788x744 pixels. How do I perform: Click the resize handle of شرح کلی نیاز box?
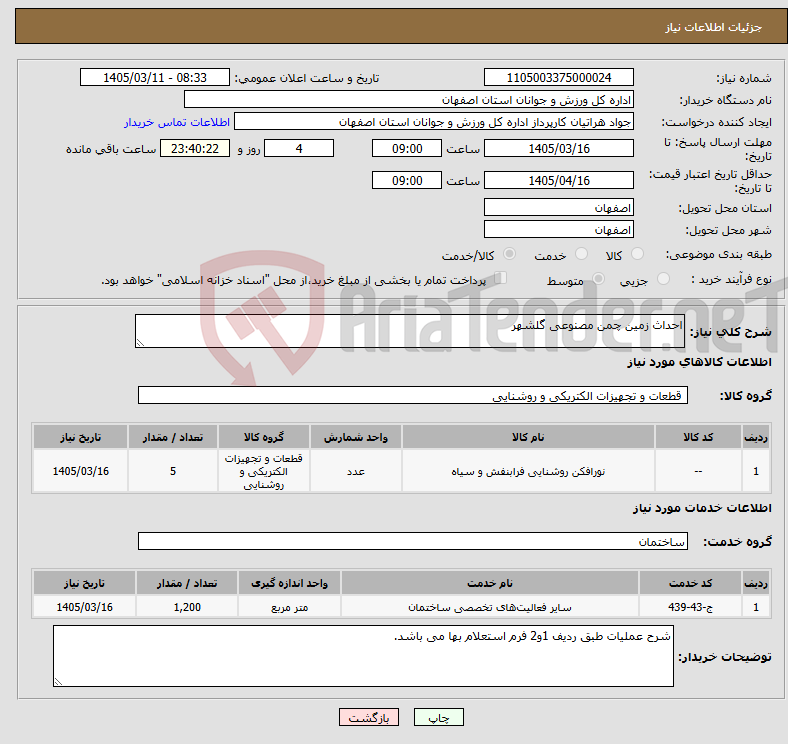coord(140,342)
